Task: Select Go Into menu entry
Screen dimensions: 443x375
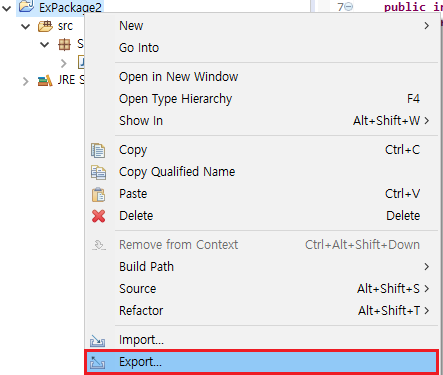Action: coord(262,48)
